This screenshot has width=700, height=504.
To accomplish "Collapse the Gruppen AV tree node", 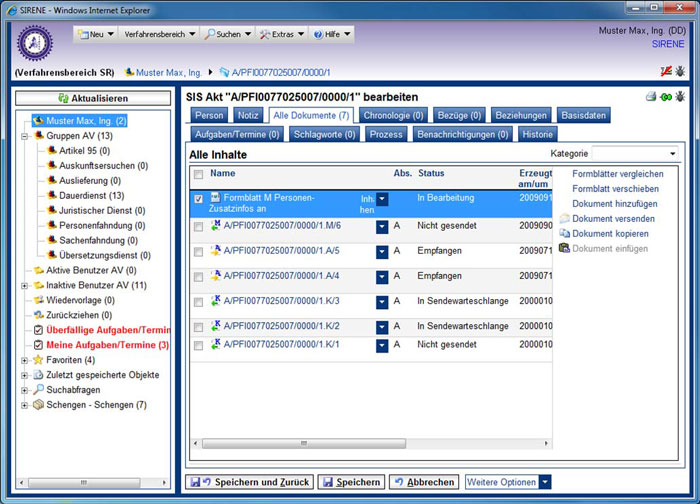I will (x=25, y=135).
